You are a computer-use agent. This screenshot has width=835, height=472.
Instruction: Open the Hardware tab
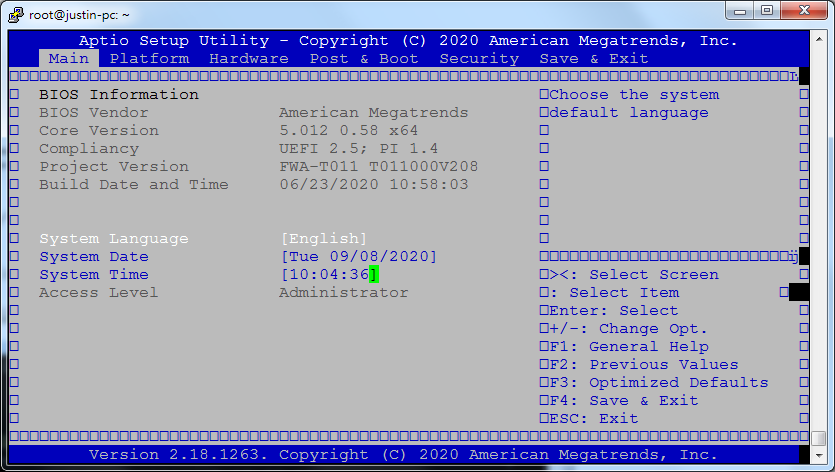coord(249,59)
